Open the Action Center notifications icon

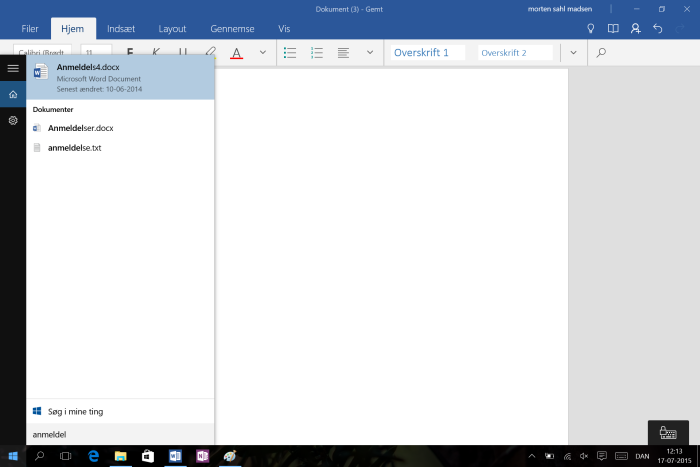click(602, 456)
